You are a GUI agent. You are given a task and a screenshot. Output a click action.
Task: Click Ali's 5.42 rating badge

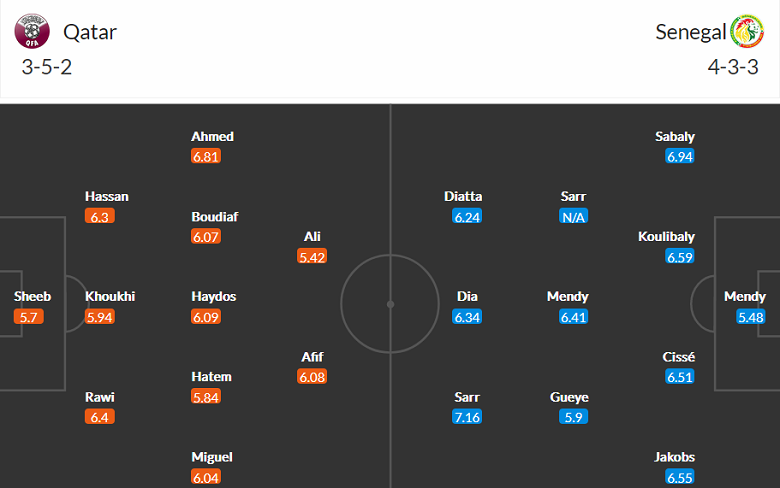tap(312, 257)
